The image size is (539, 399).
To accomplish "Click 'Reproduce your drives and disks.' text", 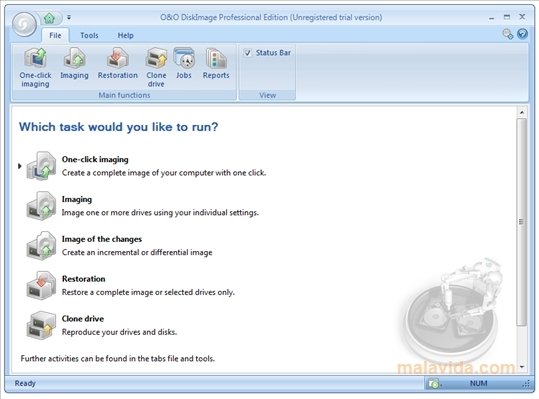I will click(x=119, y=332).
